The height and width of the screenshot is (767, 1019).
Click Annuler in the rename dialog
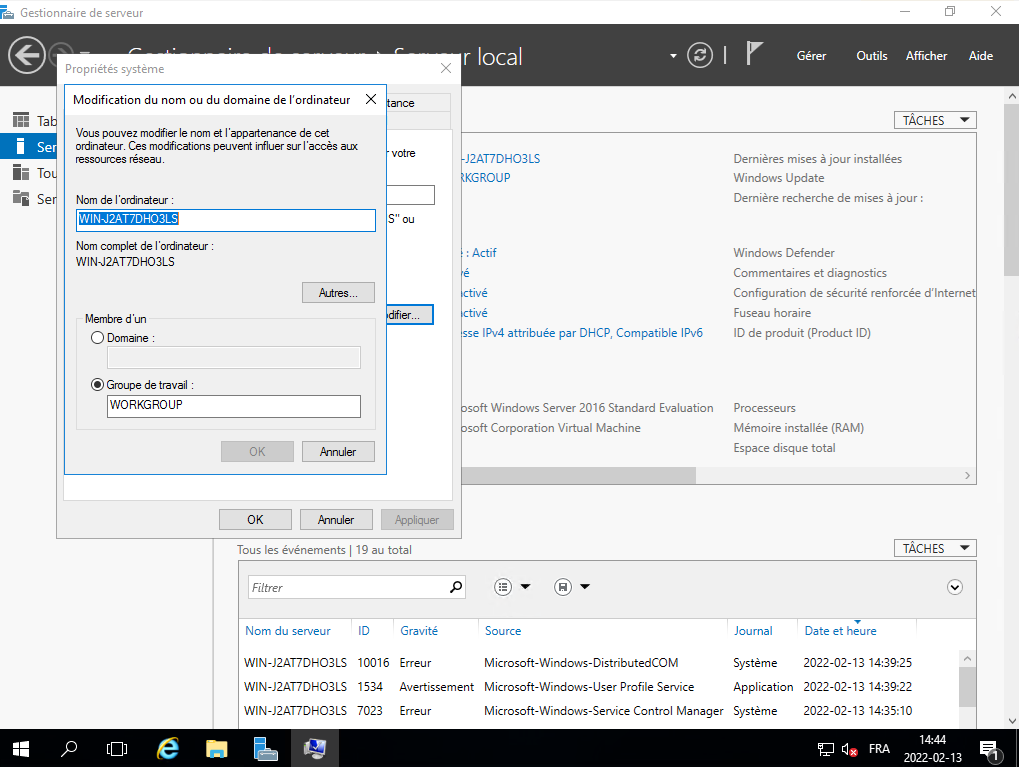coord(338,451)
